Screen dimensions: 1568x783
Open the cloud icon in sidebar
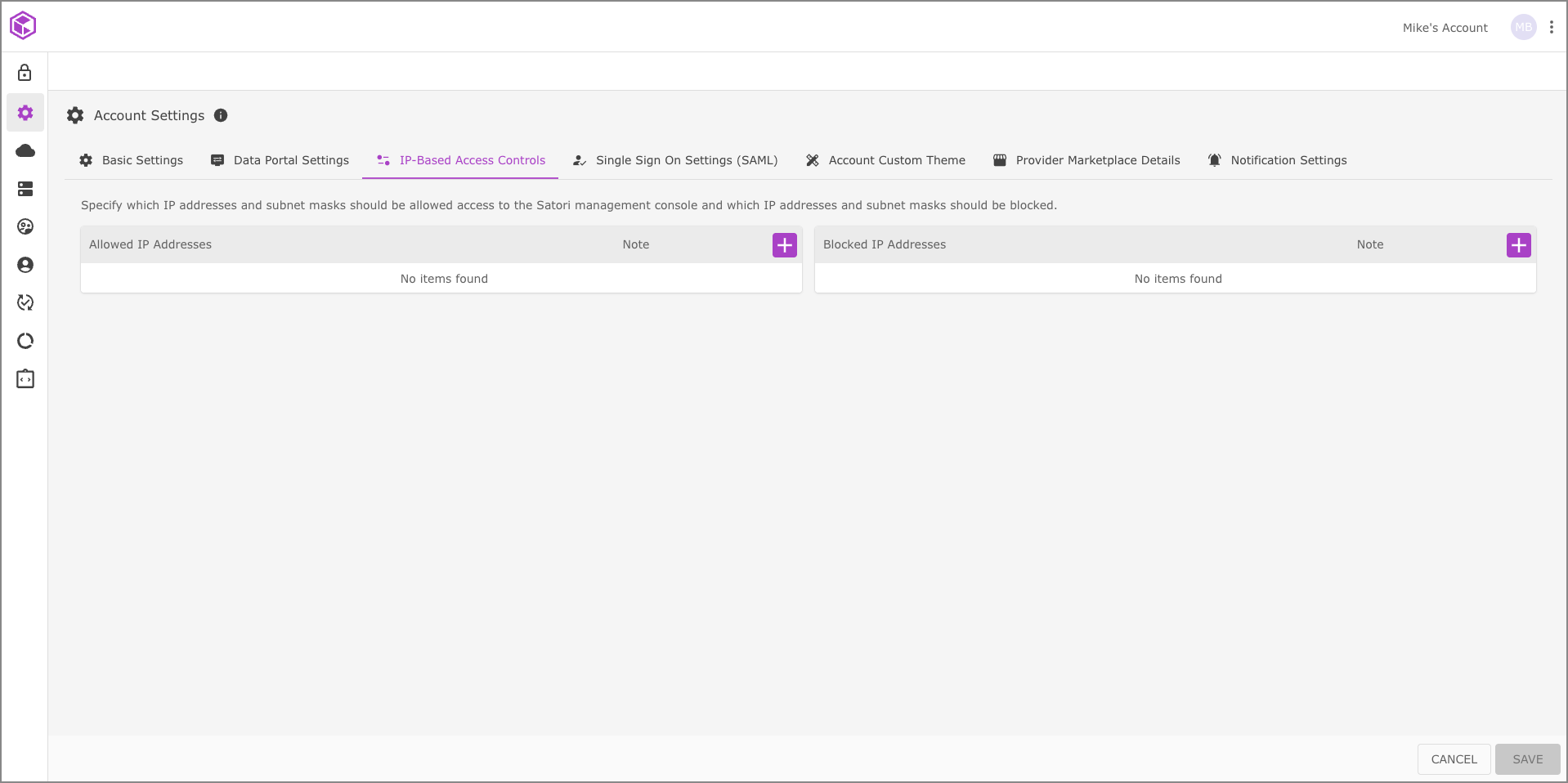point(25,150)
